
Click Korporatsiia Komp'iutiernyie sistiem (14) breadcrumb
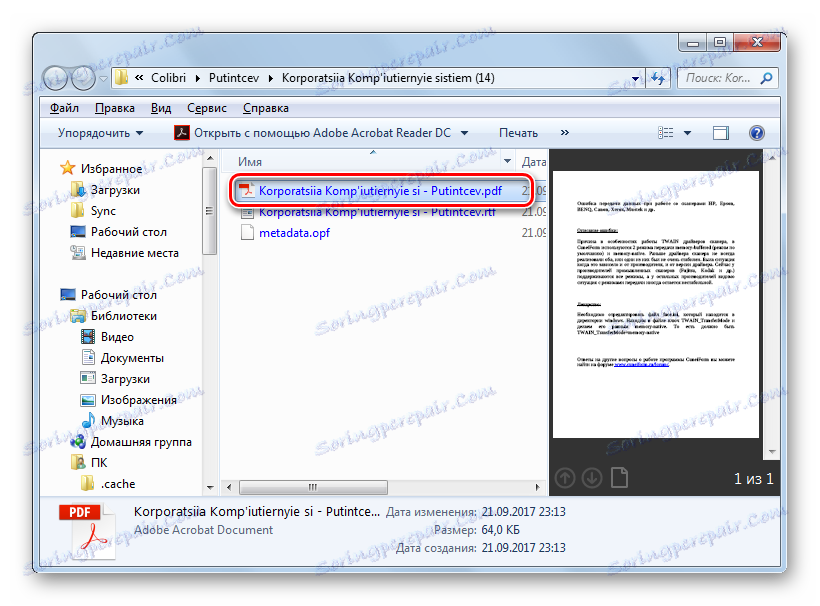pos(388,78)
